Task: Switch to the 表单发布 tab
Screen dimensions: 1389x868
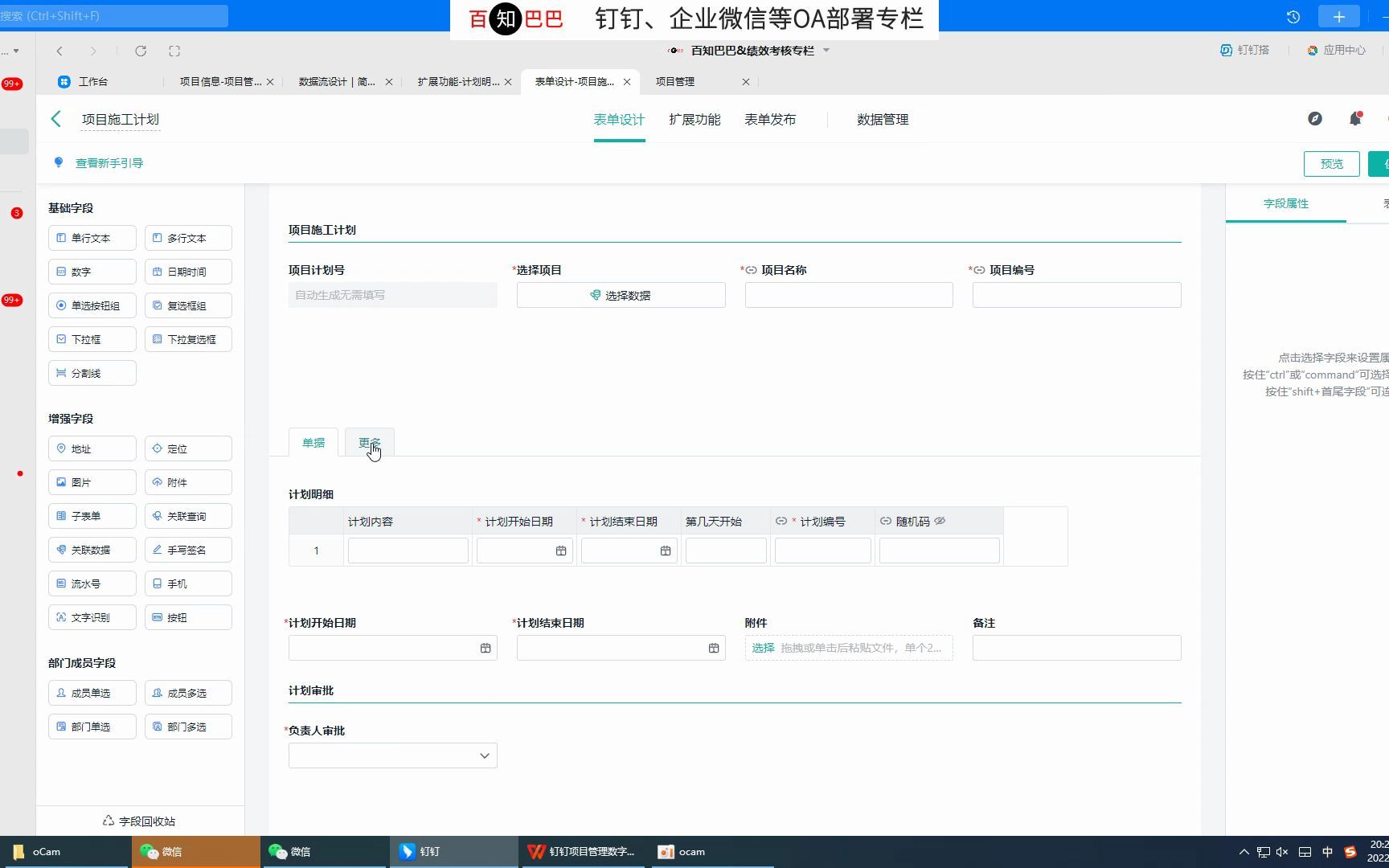Action: coord(770,119)
